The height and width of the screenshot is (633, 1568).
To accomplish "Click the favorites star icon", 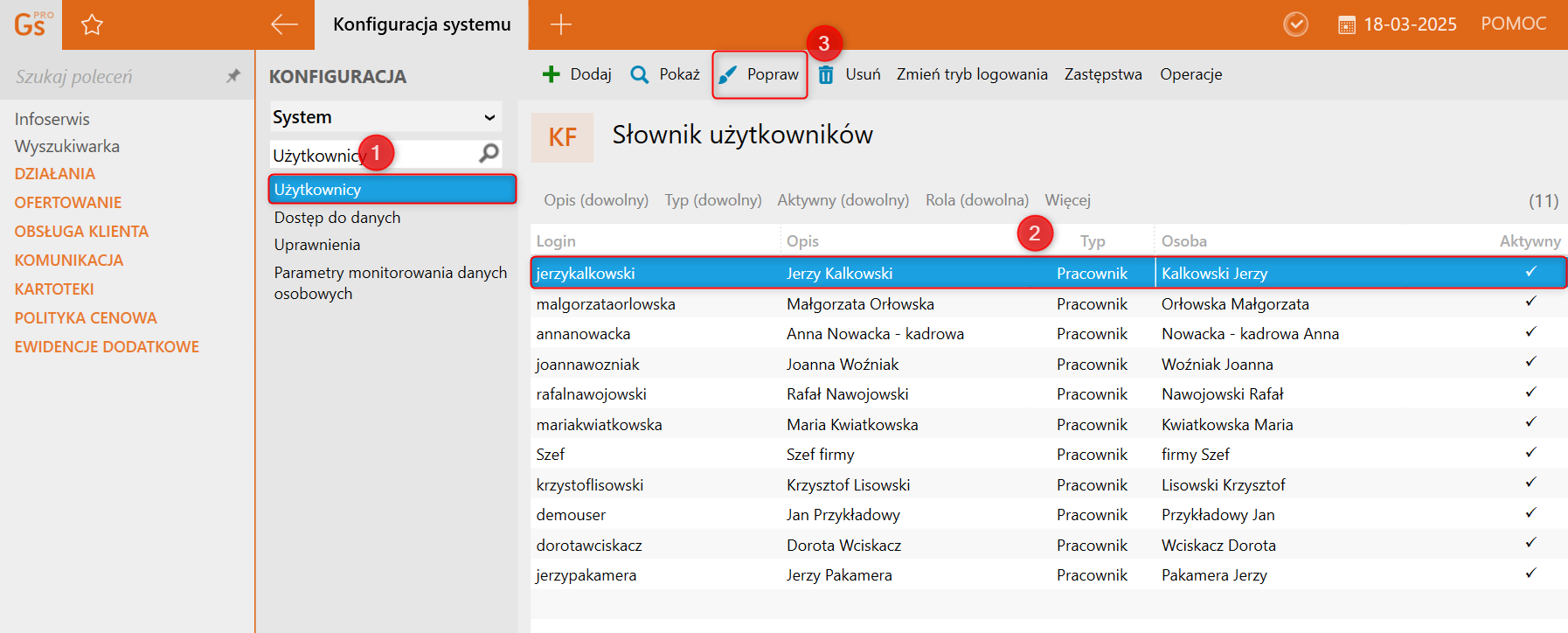I will point(92,24).
